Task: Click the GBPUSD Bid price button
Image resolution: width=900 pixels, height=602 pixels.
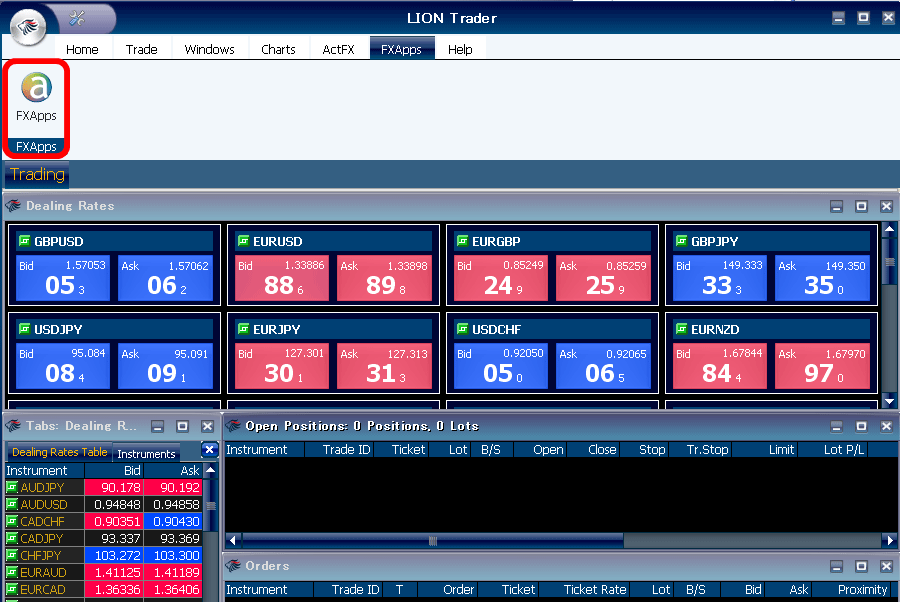Action: point(60,278)
